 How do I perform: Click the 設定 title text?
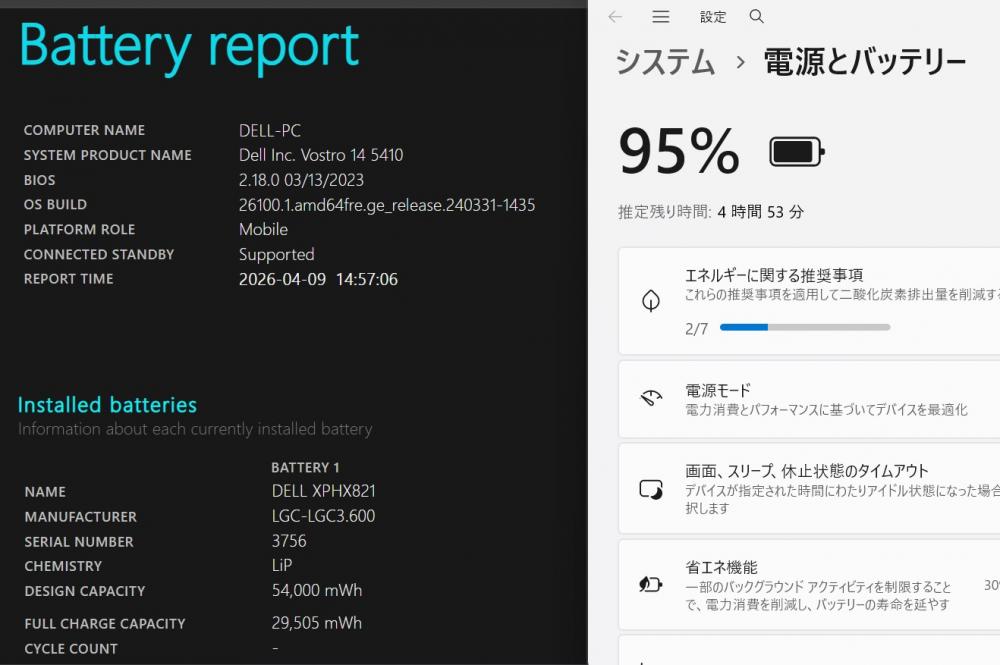coord(712,17)
